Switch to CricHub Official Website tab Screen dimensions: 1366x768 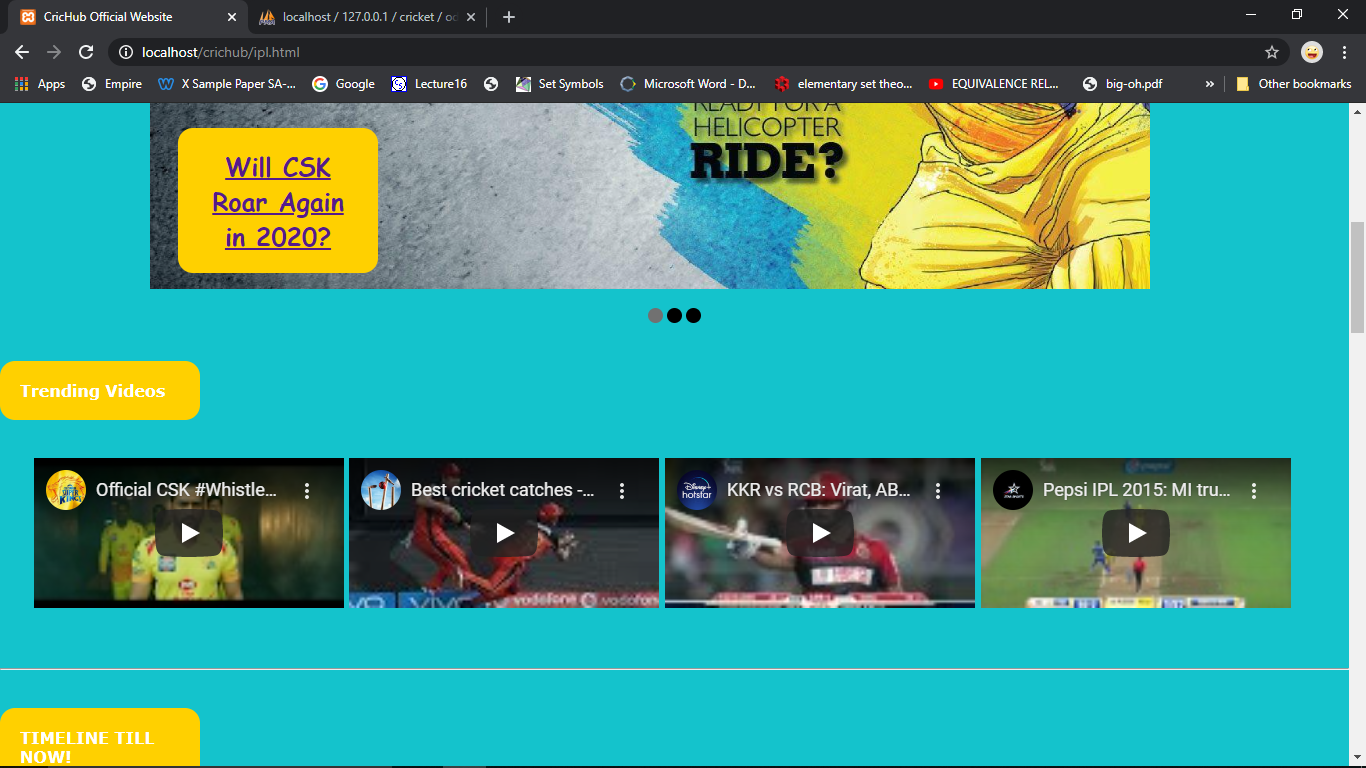coord(128,17)
